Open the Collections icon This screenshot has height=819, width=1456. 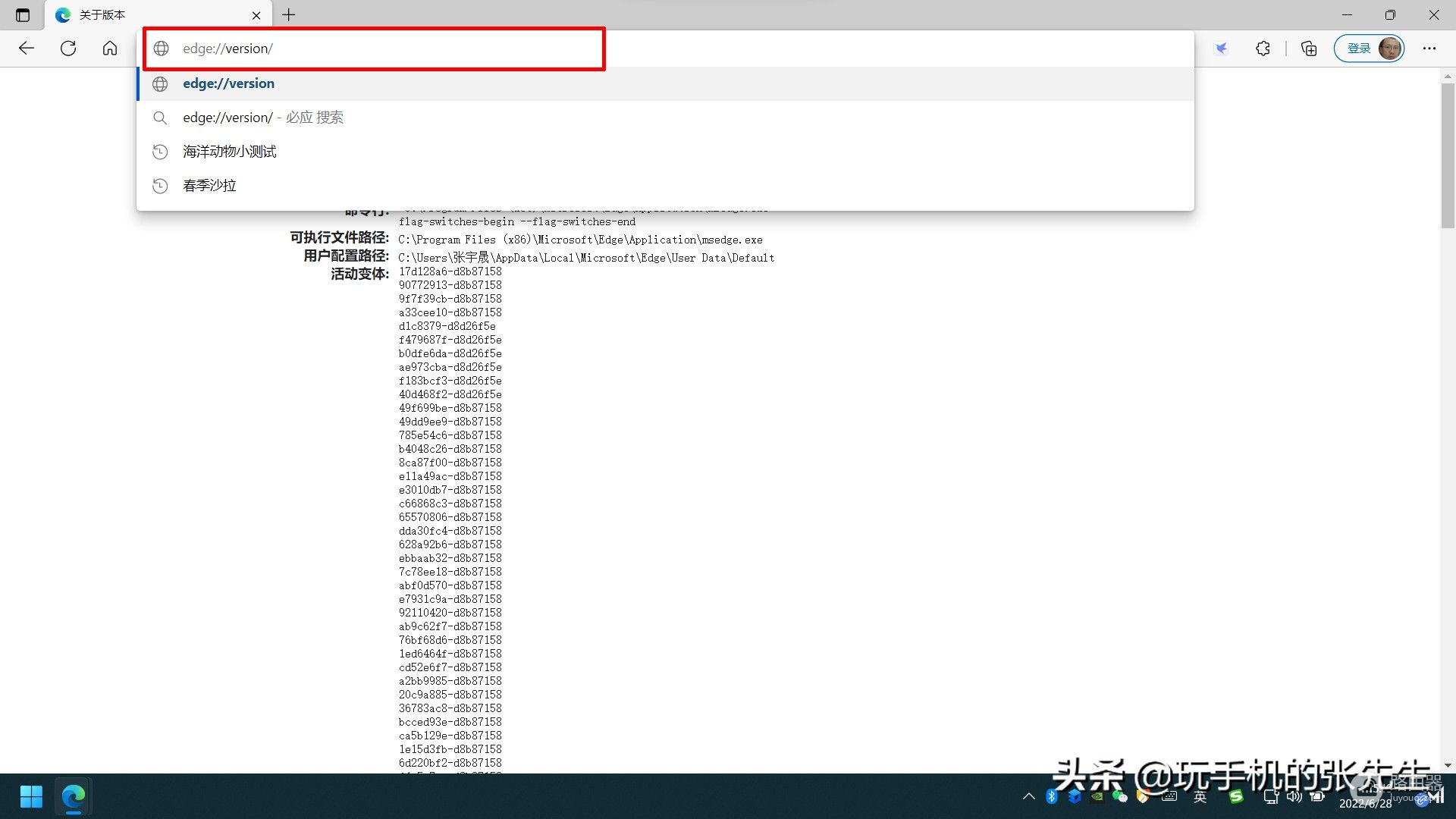click(1309, 49)
